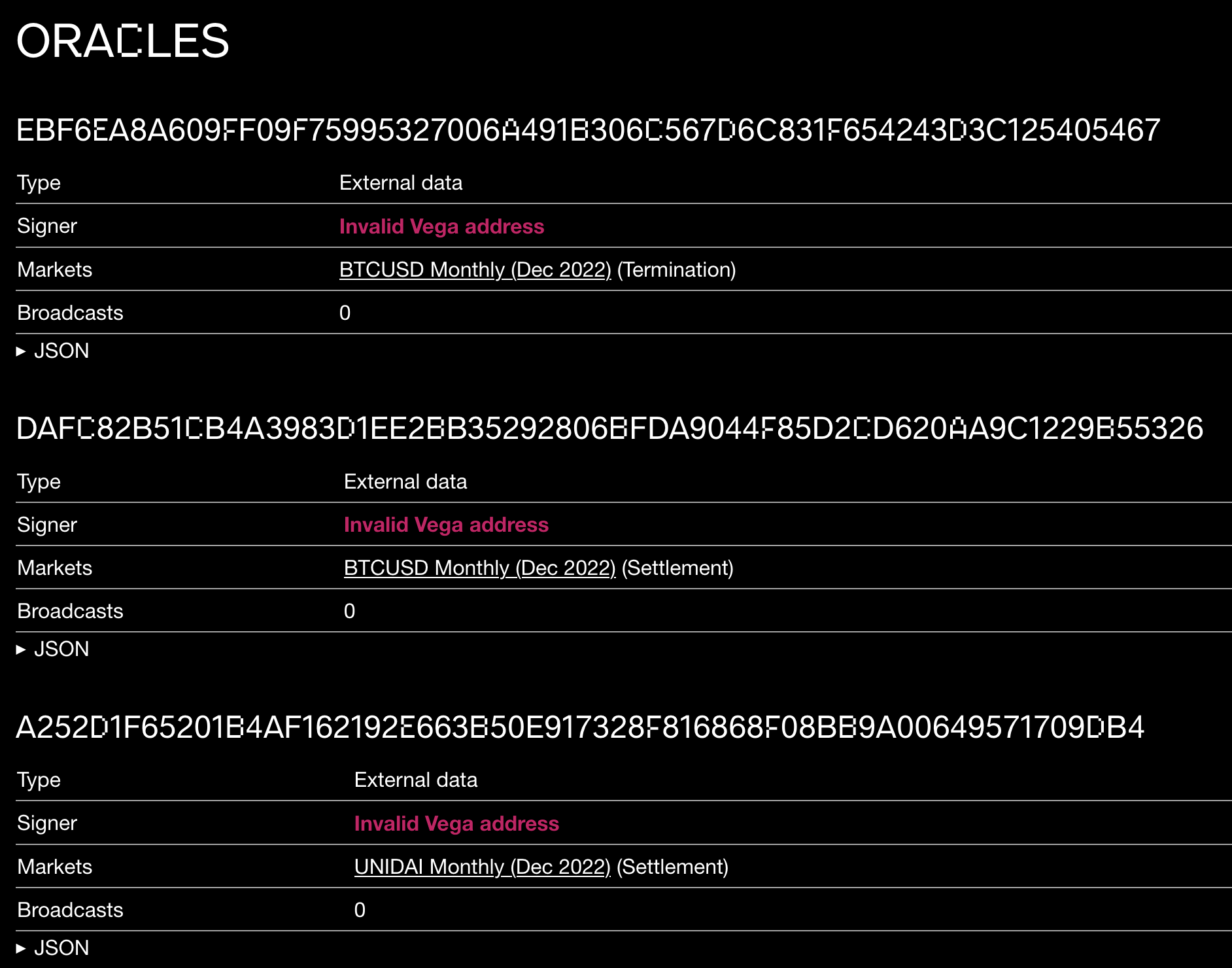Screen dimensions: 1232x968
Task: Click the Invalid Vega address label of the EBF6 oracle
Action: (x=441, y=226)
